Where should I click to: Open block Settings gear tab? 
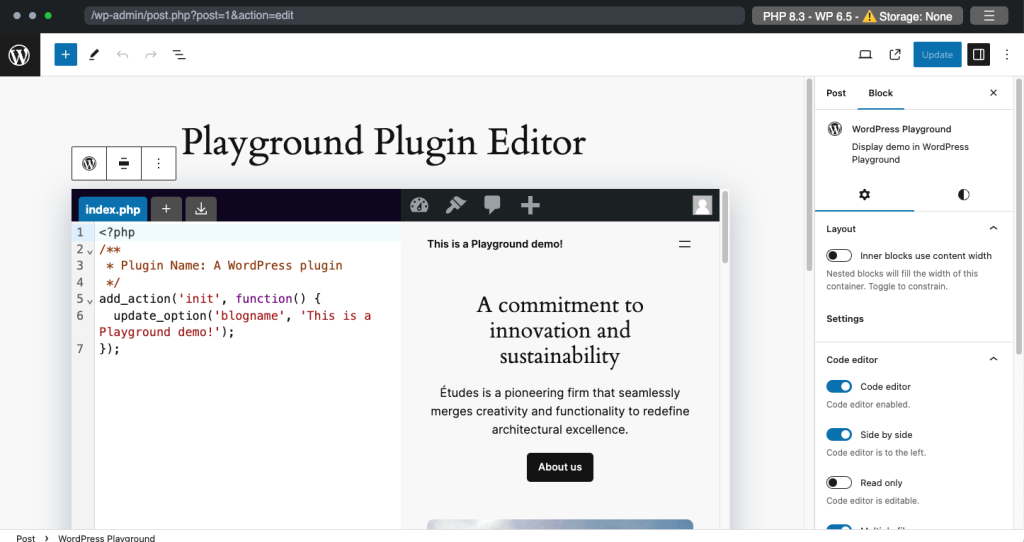(865, 195)
